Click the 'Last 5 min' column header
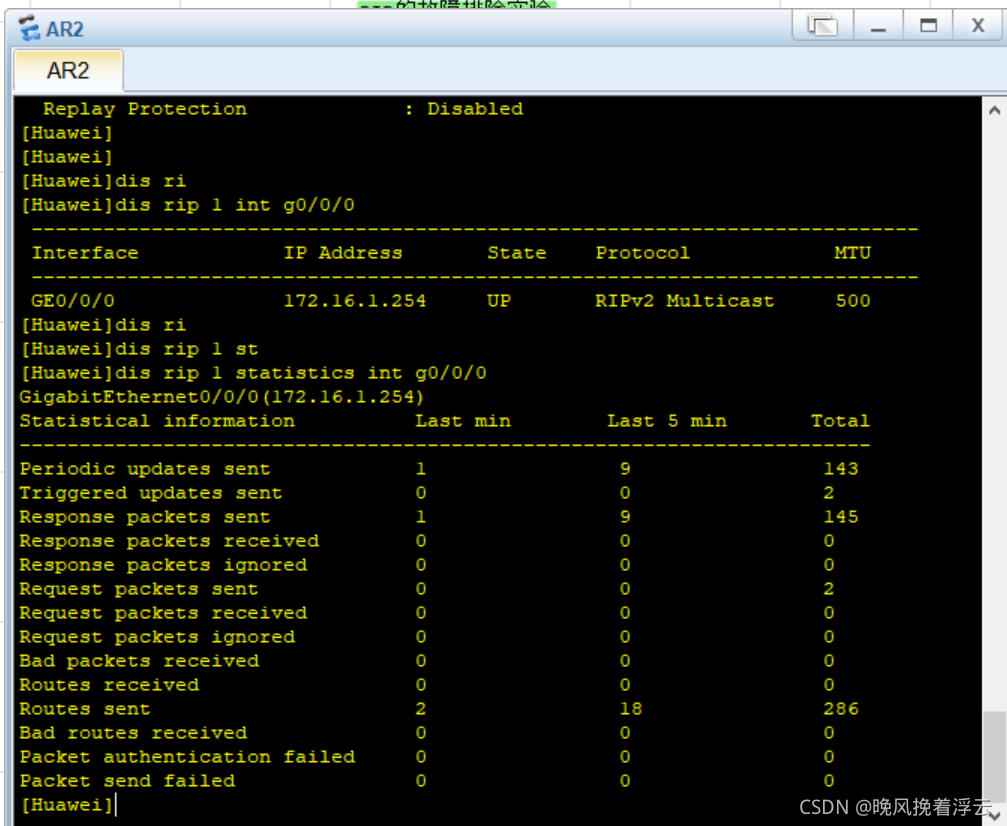Image resolution: width=1007 pixels, height=826 pixels. coord(667,421)
